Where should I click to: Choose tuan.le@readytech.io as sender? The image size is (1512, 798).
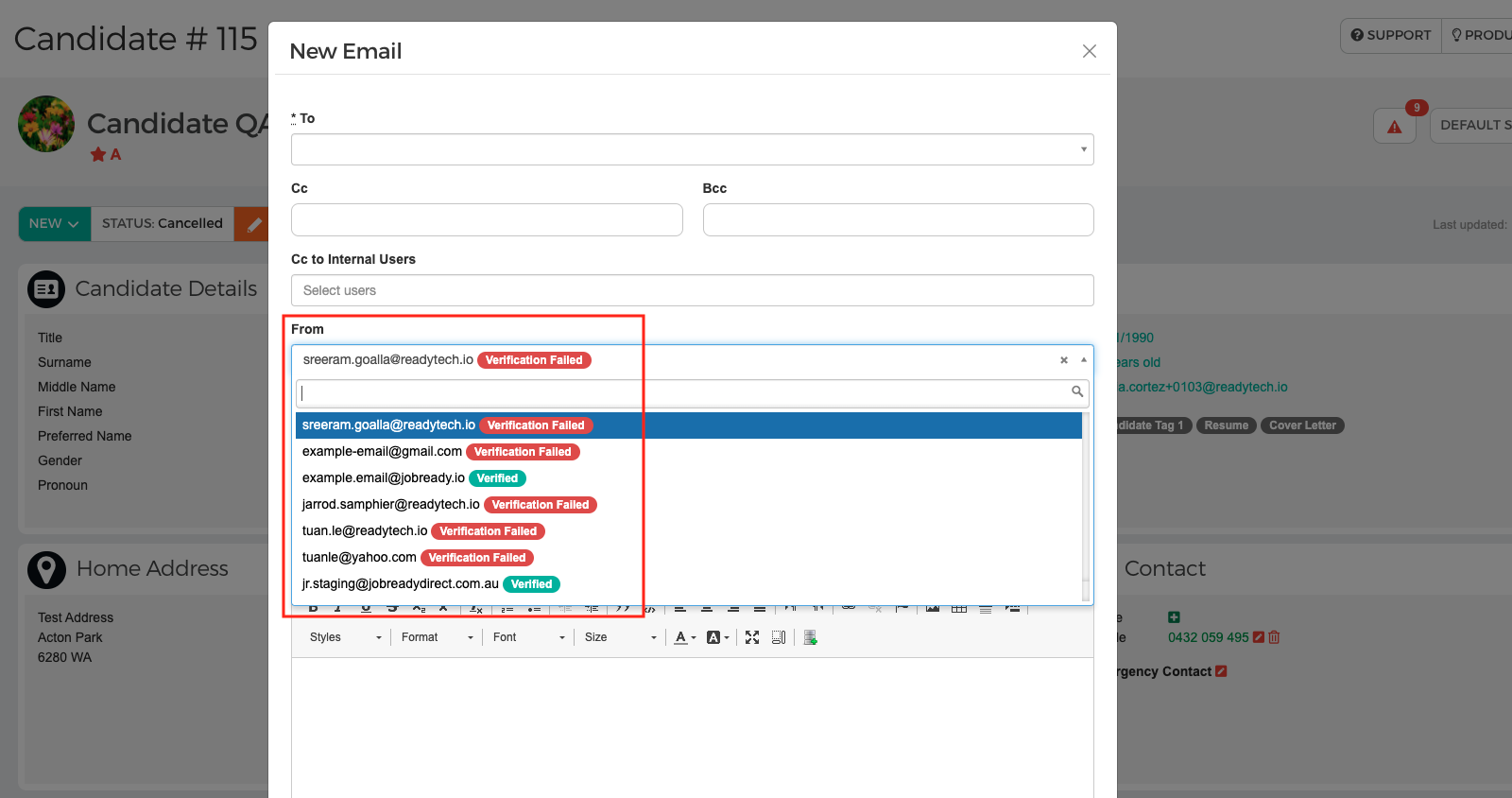689,531
